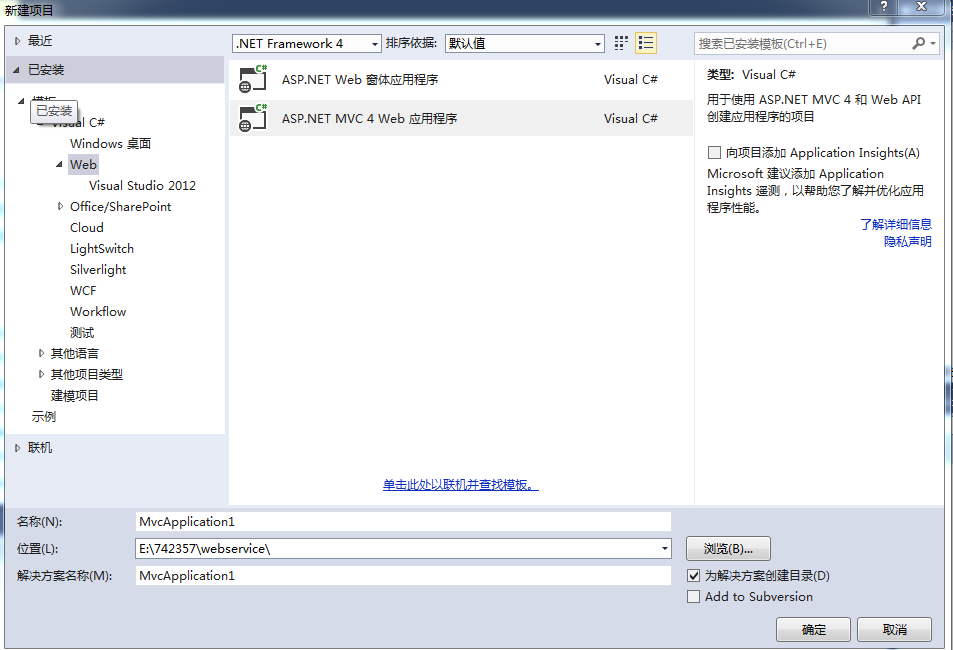Viewport: 953px width, 650px height.
Task: Select WCF tree item
Action: click(83, 290)
